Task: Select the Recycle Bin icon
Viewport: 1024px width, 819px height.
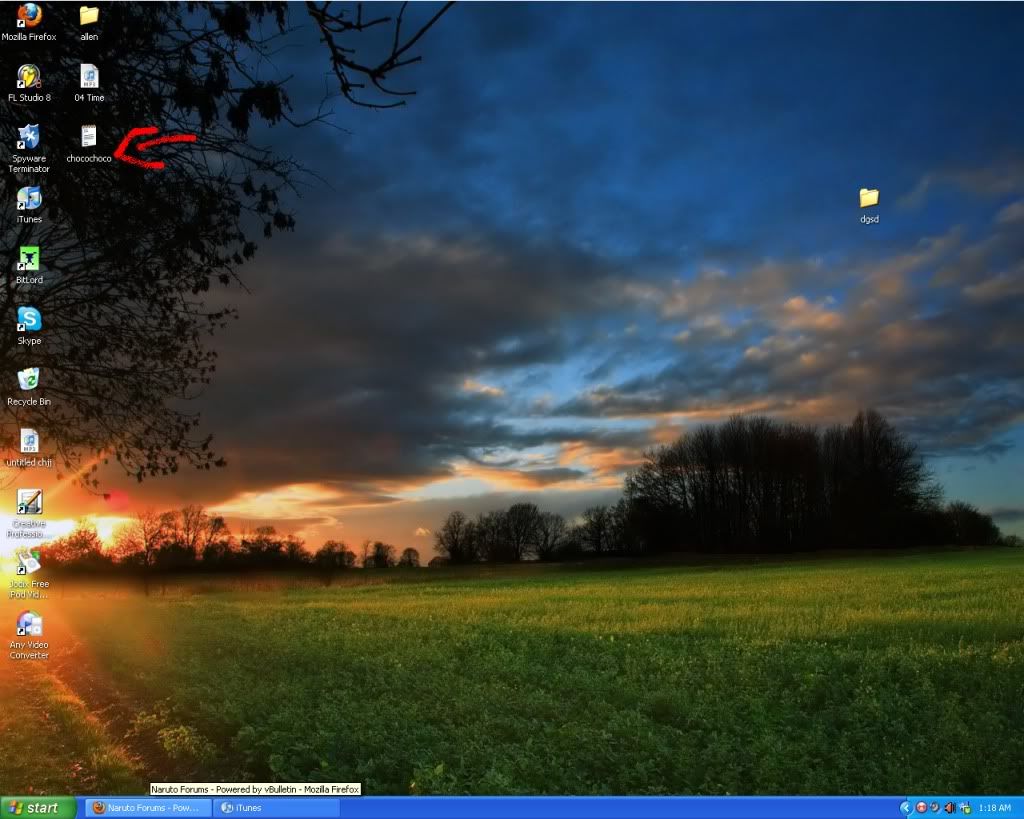Action: click(29, 380)
